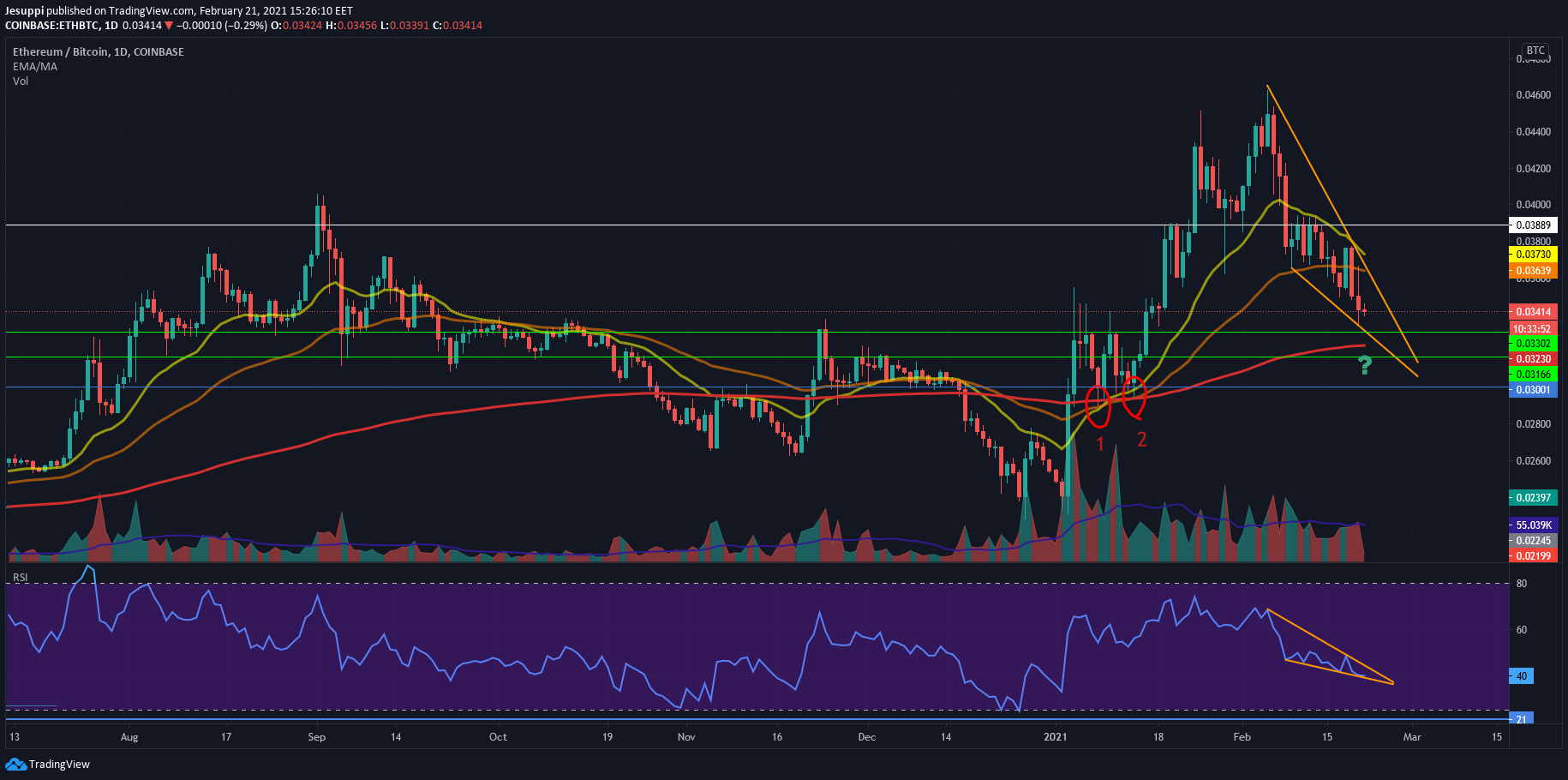Click the gray 0.02245 price label
1568x780 pixels.
click(1532, 541)
